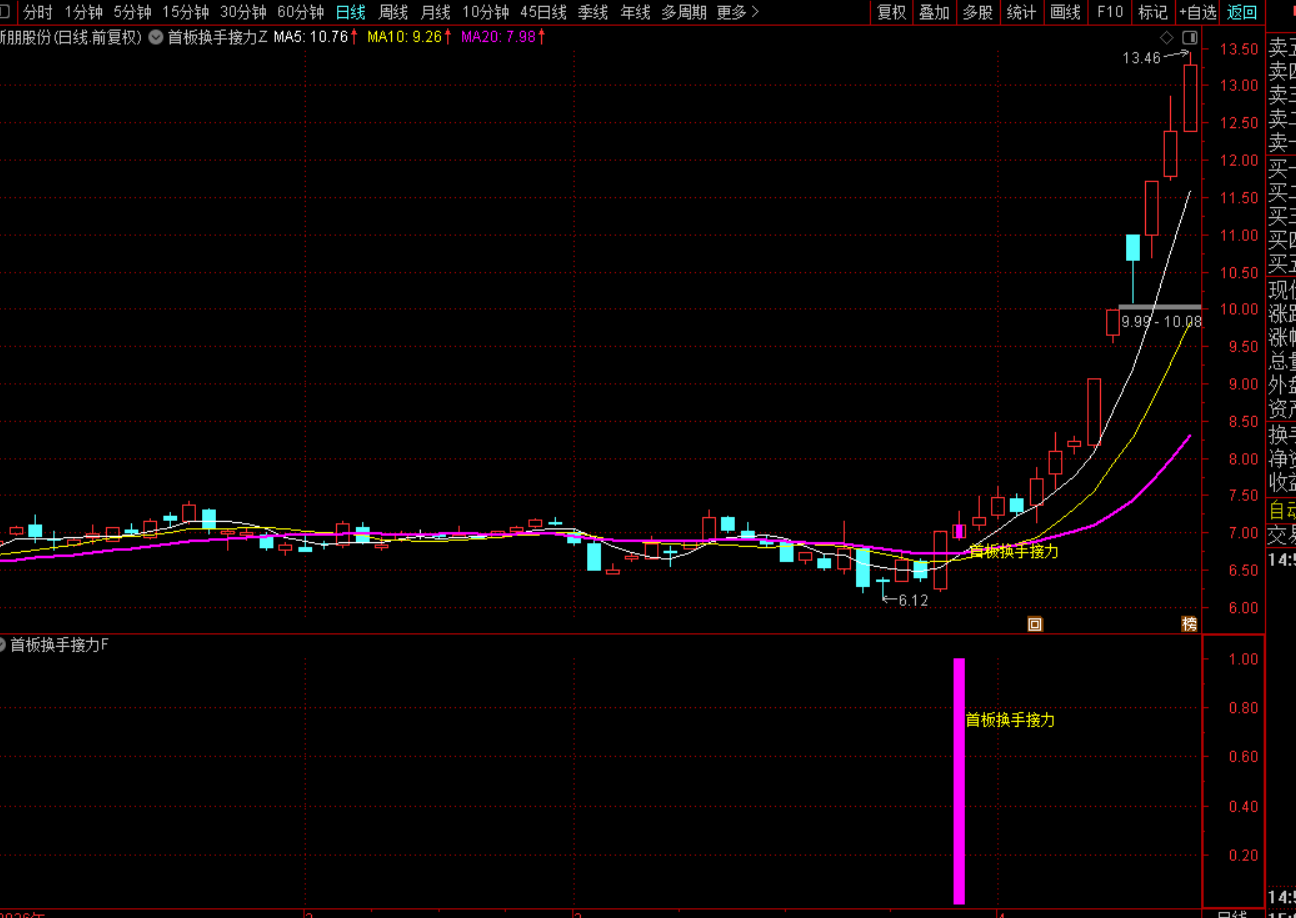1296x918 pixels.
Task: Click the 6.12 low price label
Action: [x=913, y=601]
